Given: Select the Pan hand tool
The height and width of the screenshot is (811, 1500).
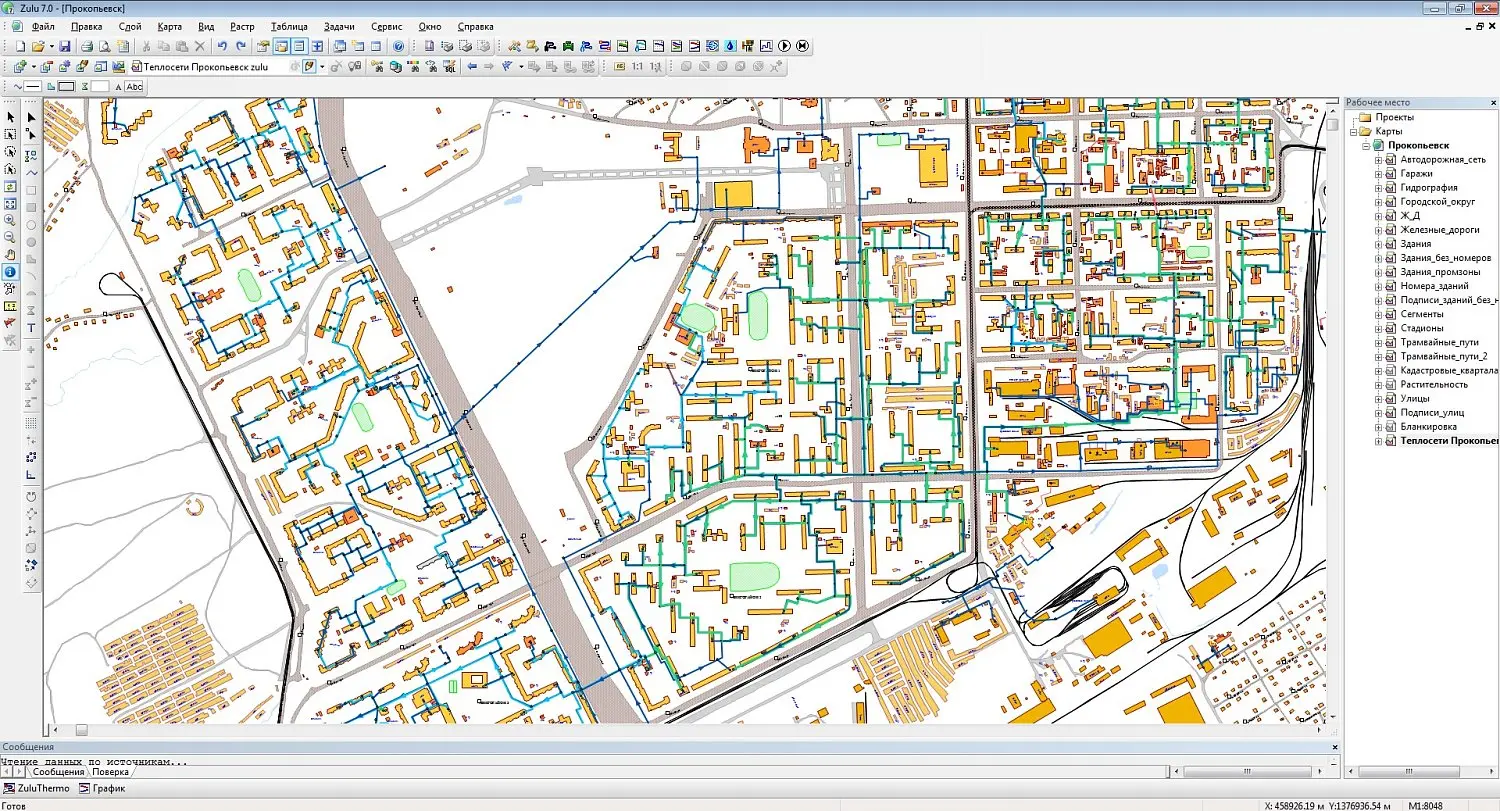Looking at the screenshot, I should point(10,253).
